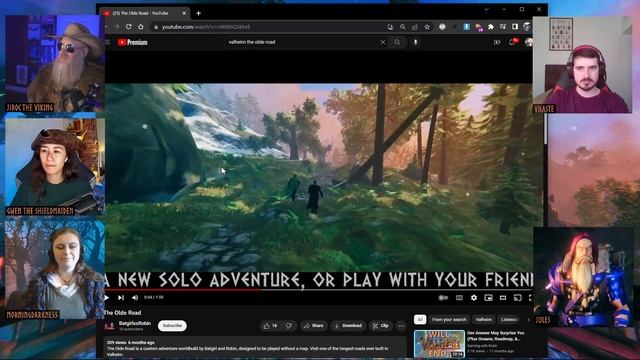Cast video with Play on TV
640x360 pixels.
[x=518, y=298]
